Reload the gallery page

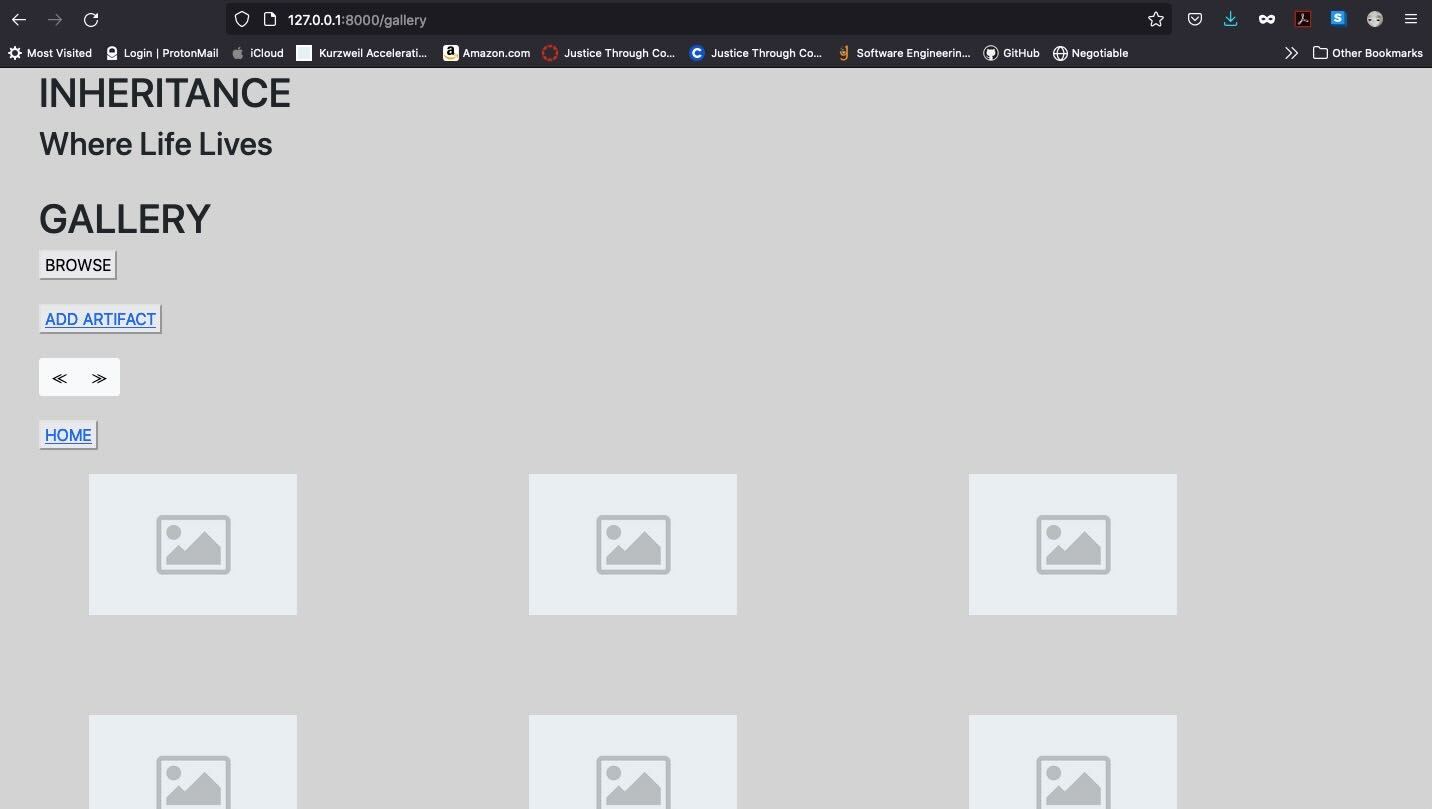[x=91, y=20]
